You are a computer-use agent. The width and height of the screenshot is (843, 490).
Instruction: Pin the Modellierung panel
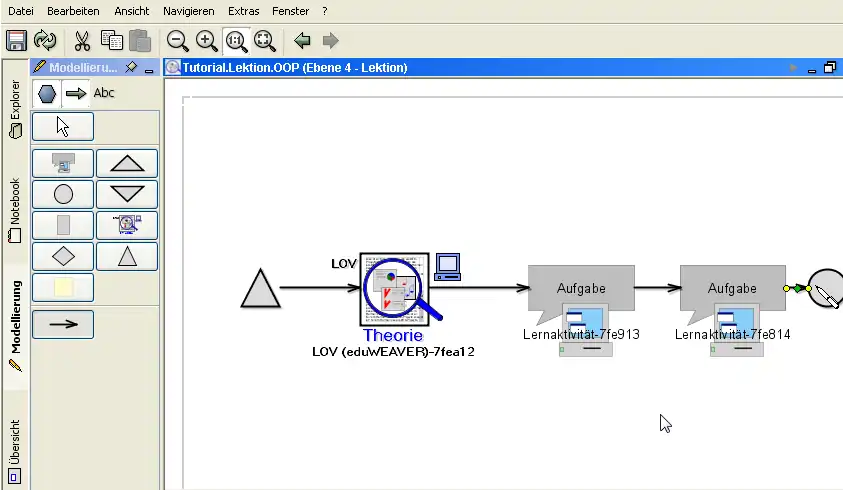pos(131,67)
